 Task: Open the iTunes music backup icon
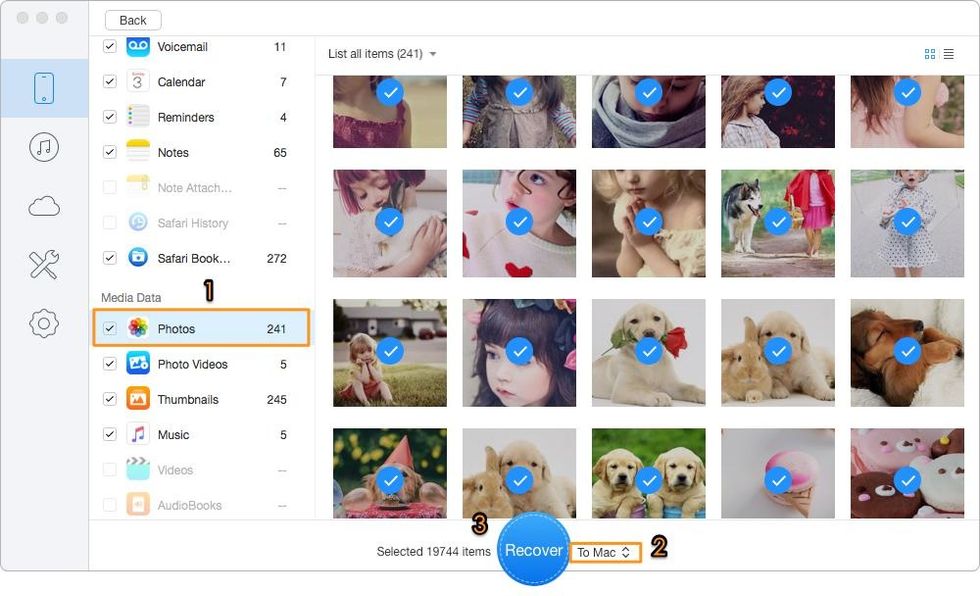[x=44, y=148]
